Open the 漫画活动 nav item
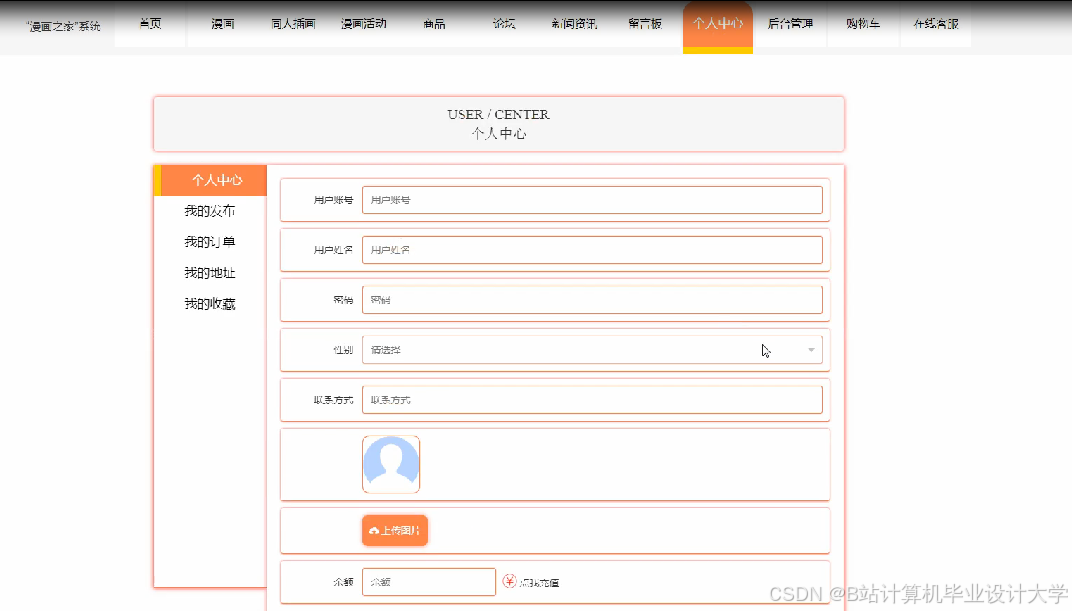 [x=364, y=24]
